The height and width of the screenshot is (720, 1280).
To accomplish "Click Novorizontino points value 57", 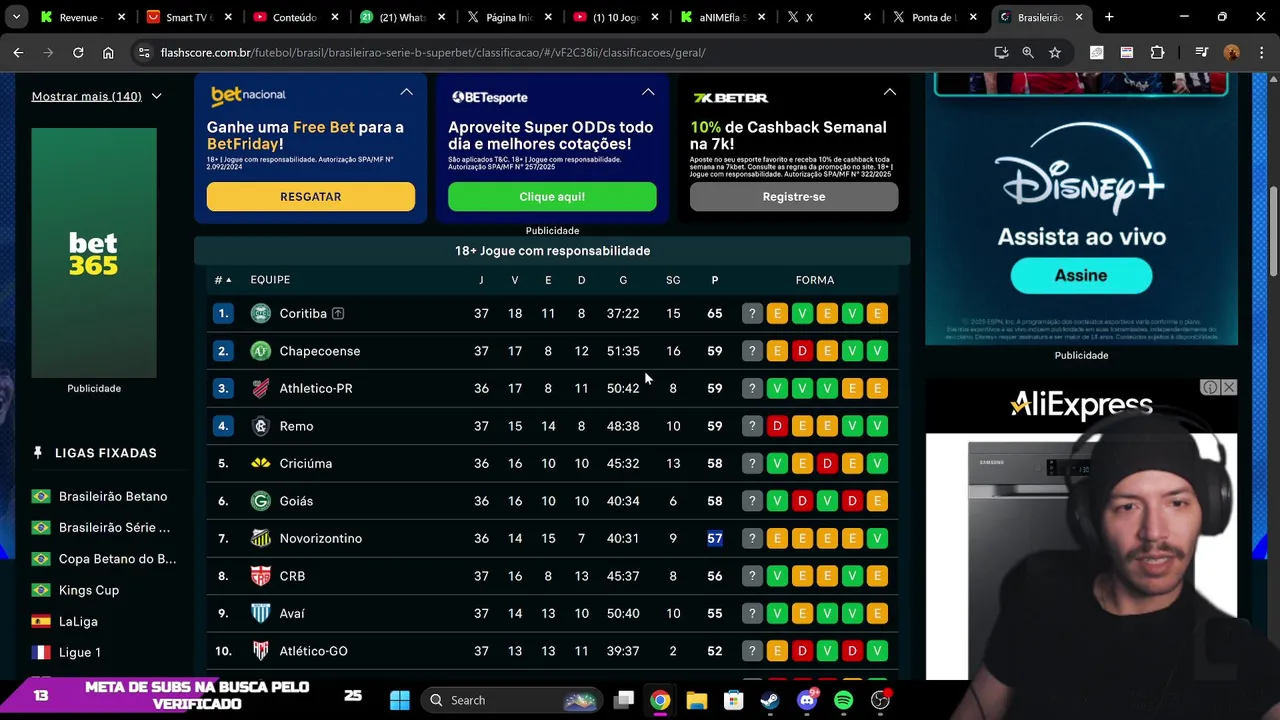I will (714, 538).
